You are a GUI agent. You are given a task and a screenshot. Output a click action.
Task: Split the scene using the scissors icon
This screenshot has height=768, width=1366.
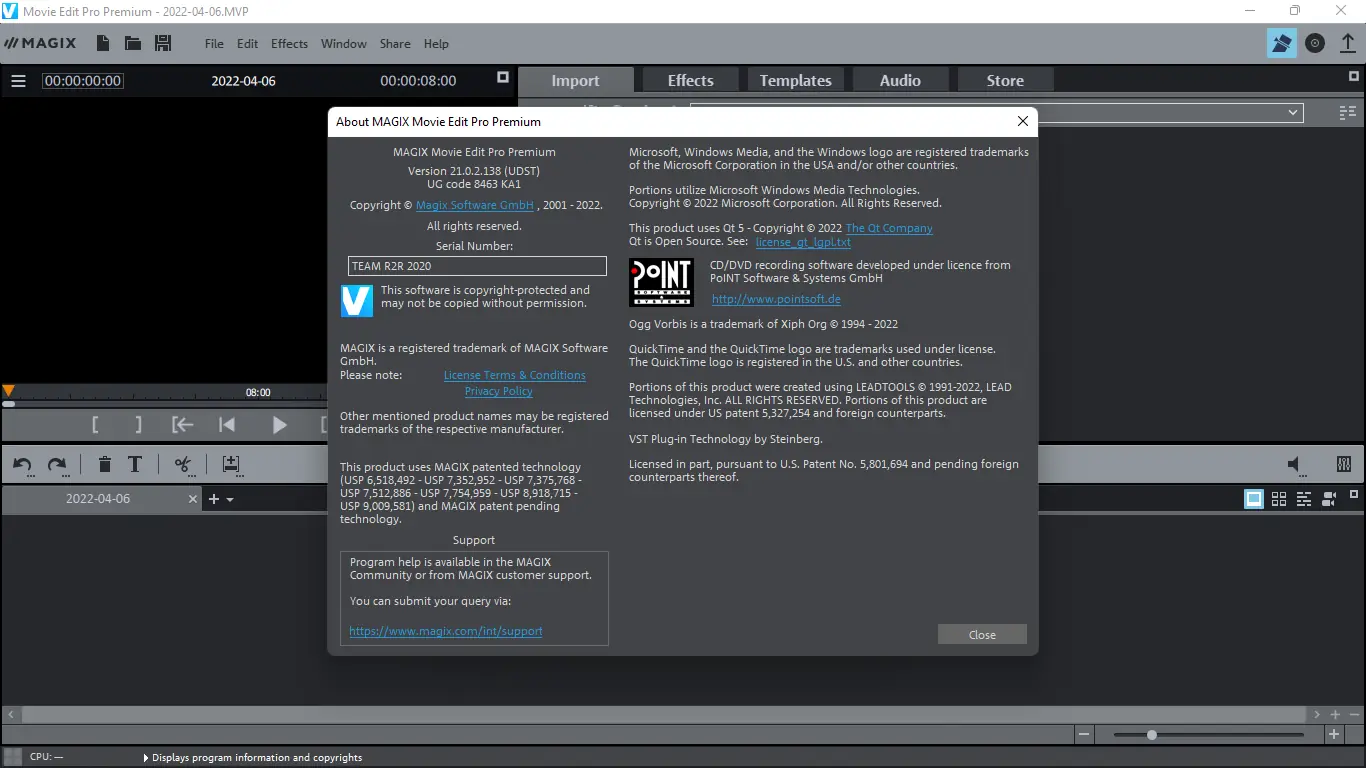click(x=182, y=464)
